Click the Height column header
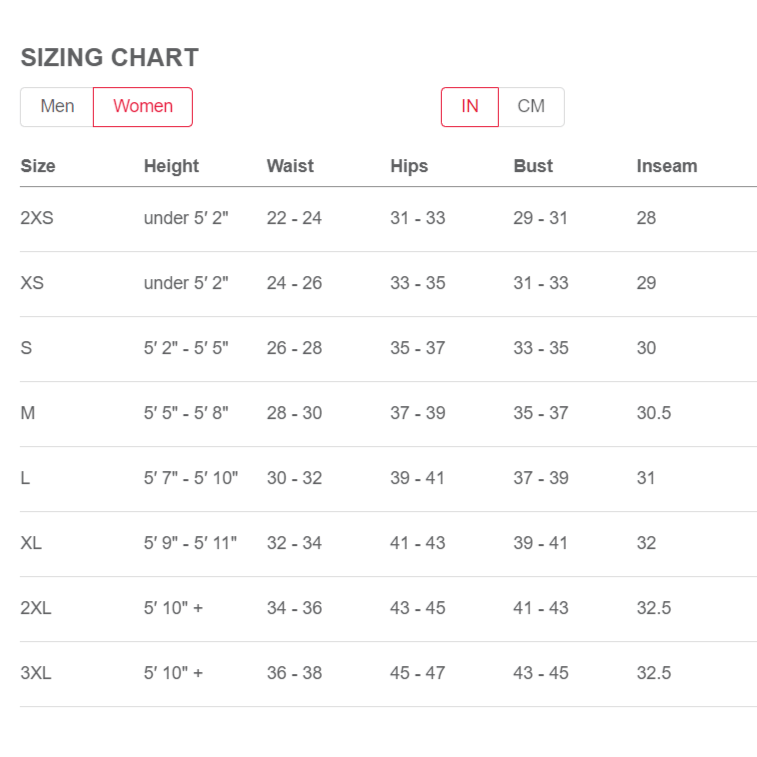757x757 pixels. click(171, 166)
